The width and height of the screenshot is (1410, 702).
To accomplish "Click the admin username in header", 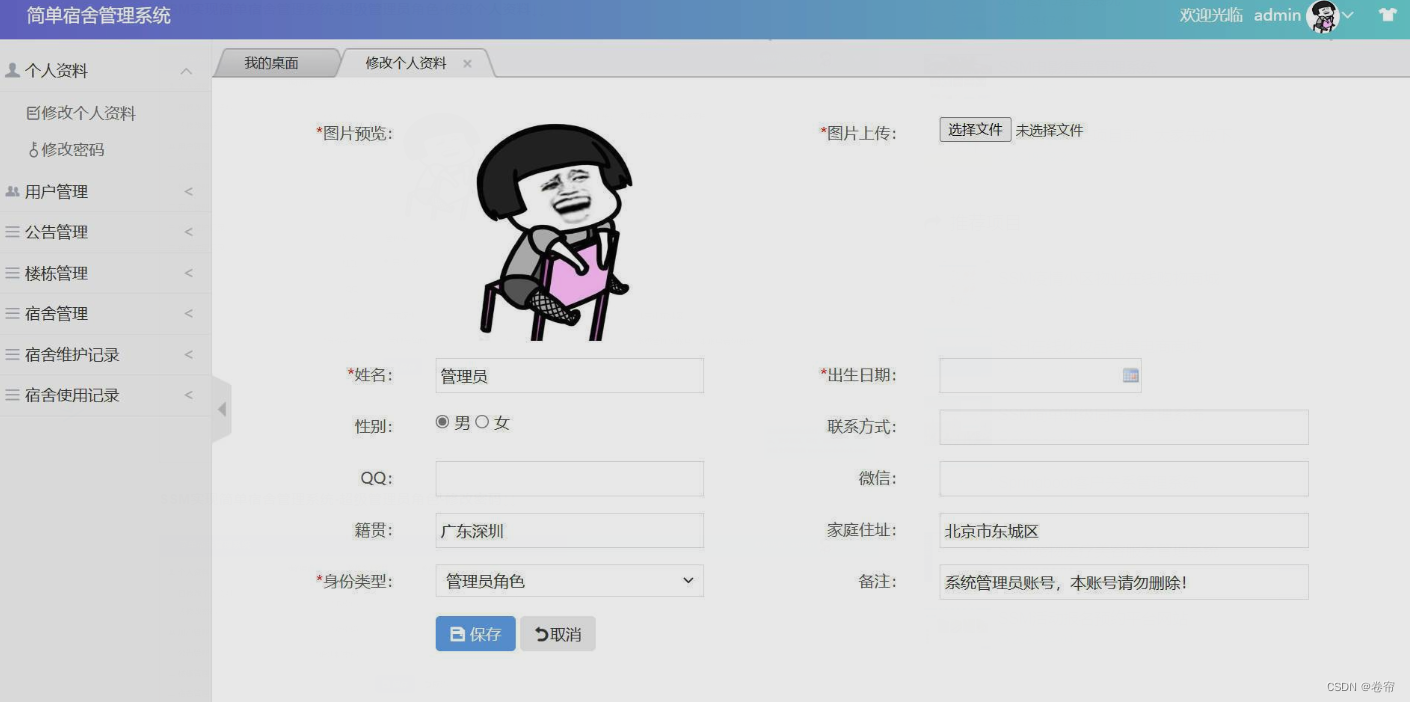I will click(1278, 15).
